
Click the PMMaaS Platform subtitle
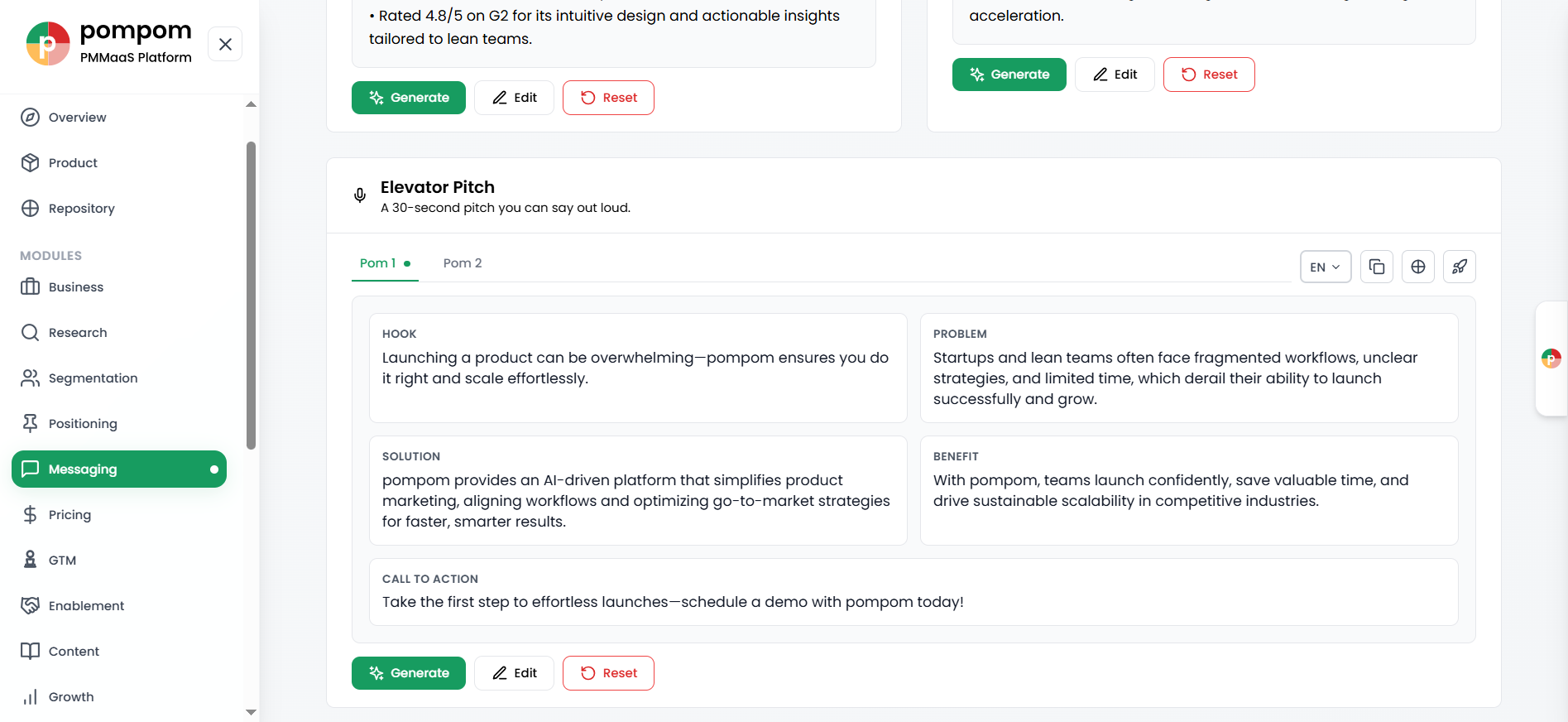click(136, 57)
